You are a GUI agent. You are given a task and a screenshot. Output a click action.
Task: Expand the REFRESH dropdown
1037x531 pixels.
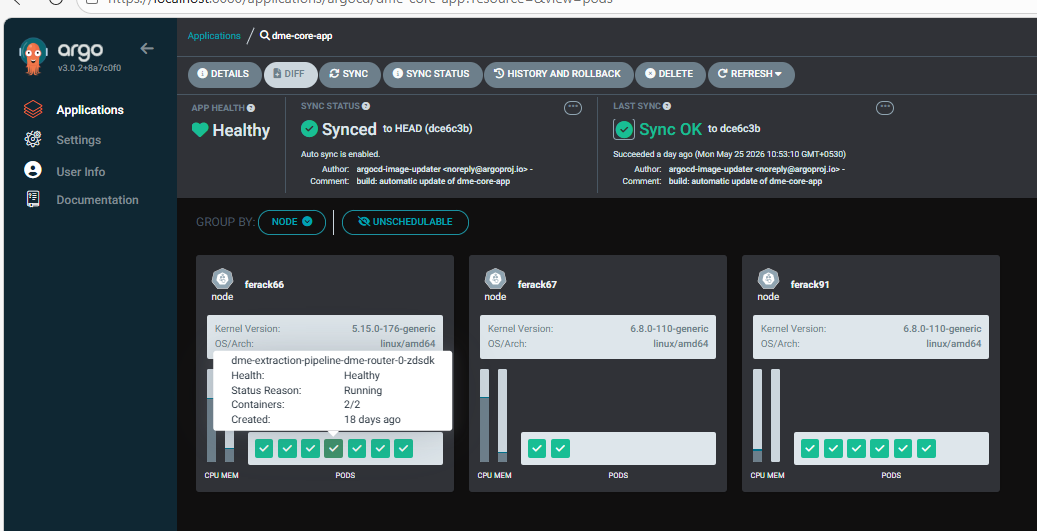(x=751, y=74)
